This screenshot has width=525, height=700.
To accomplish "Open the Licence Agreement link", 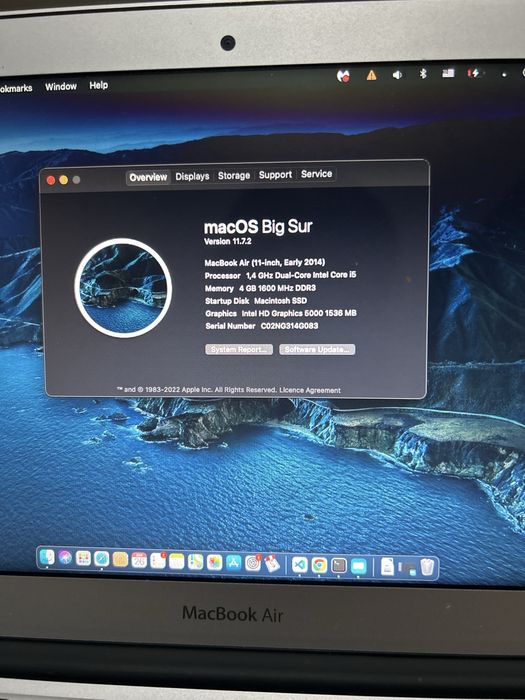I will pyautogui.click(x=310, y=390).
